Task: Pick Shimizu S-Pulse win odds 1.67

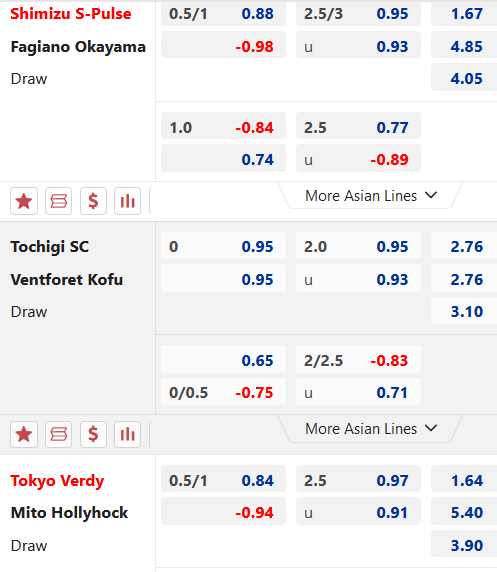Action: [x=464, y=14]
